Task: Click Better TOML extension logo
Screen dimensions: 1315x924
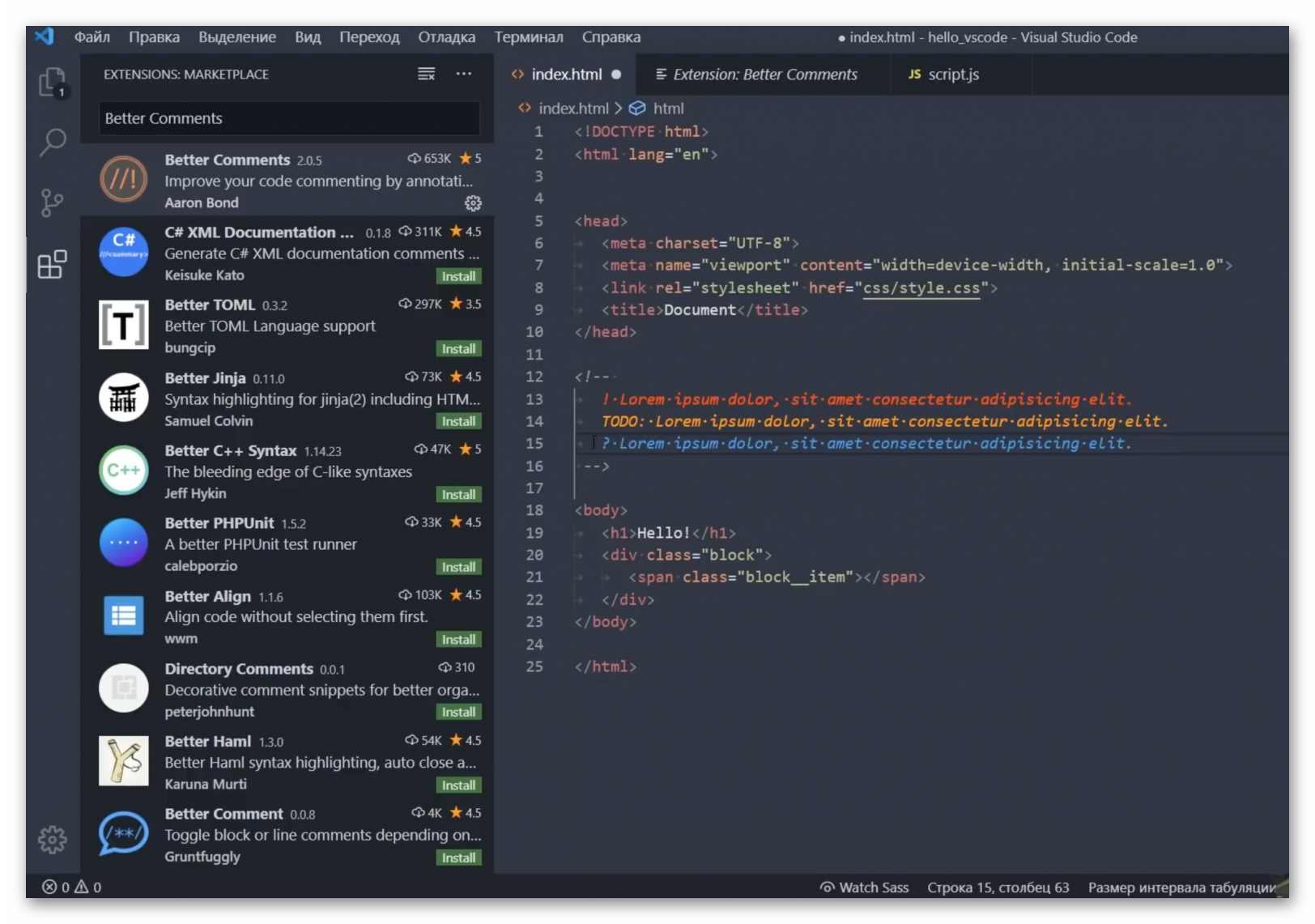Action: [x=124, y=325]
